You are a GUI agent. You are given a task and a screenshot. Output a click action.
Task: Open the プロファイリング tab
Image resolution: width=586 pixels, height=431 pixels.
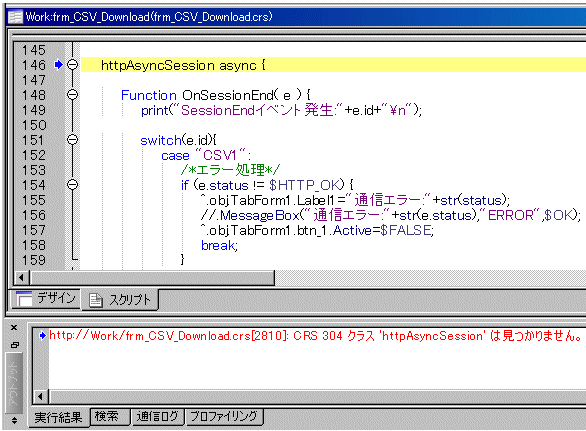(224, 416)
